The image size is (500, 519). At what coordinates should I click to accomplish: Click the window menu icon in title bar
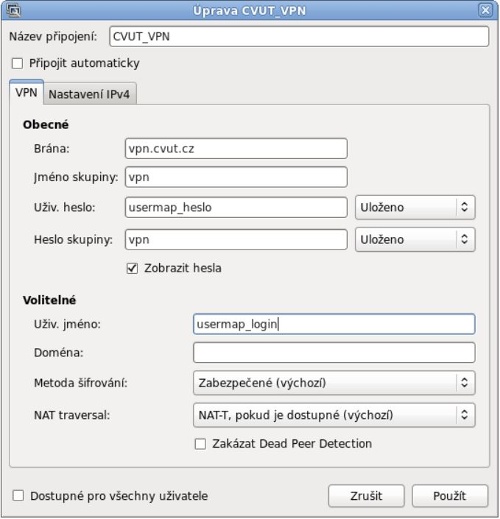[x=14, y=10]
